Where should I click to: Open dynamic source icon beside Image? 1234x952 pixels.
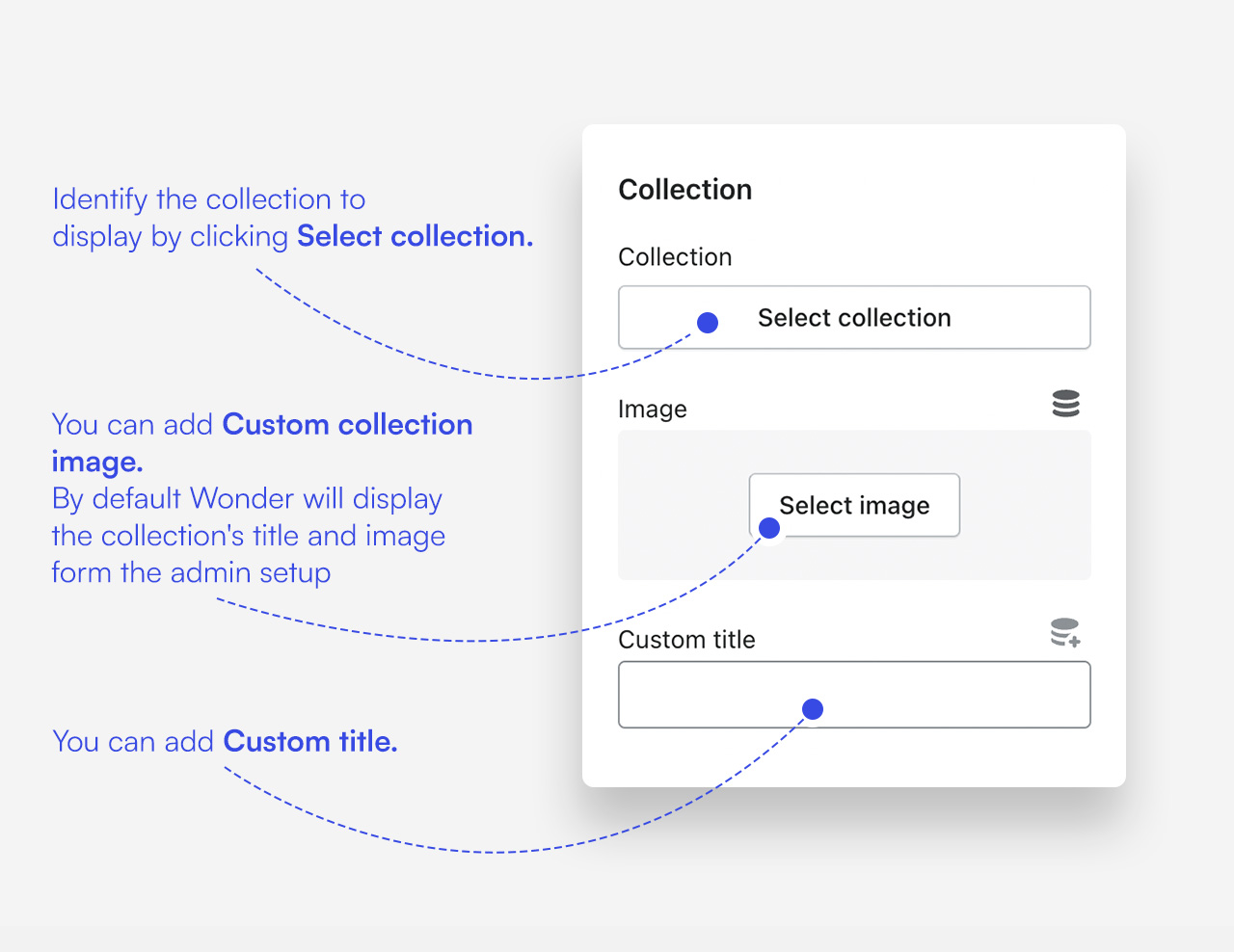[x=1065, y=404]
